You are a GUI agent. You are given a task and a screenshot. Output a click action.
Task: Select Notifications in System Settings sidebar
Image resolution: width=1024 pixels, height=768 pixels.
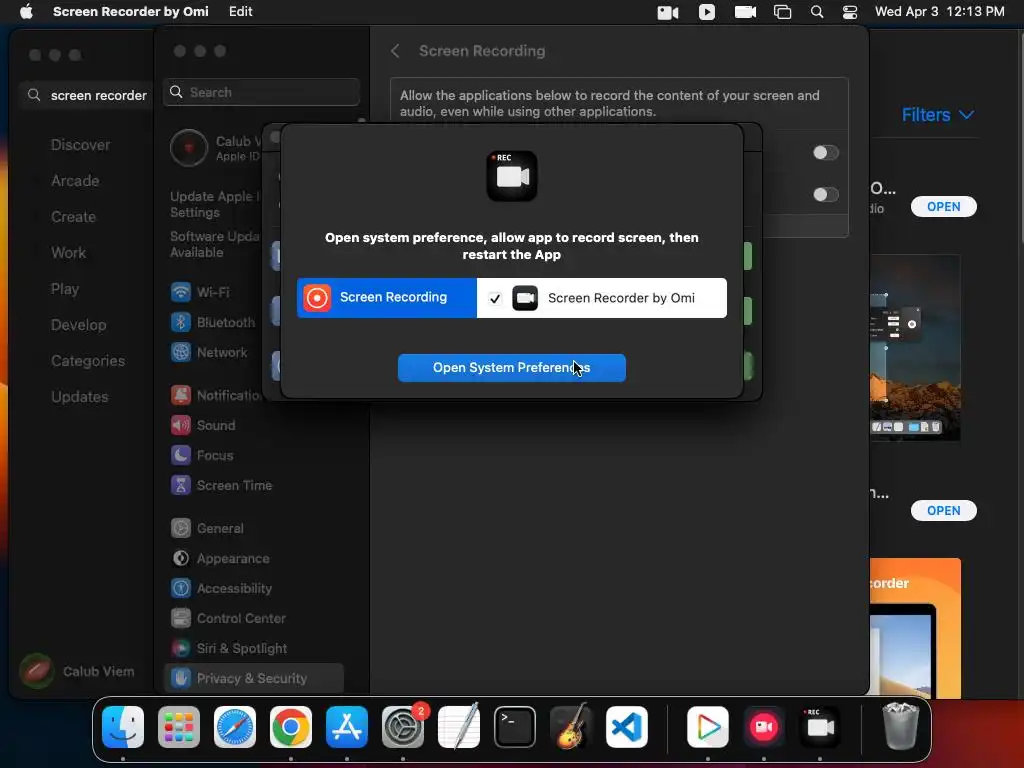pos(216,395)
